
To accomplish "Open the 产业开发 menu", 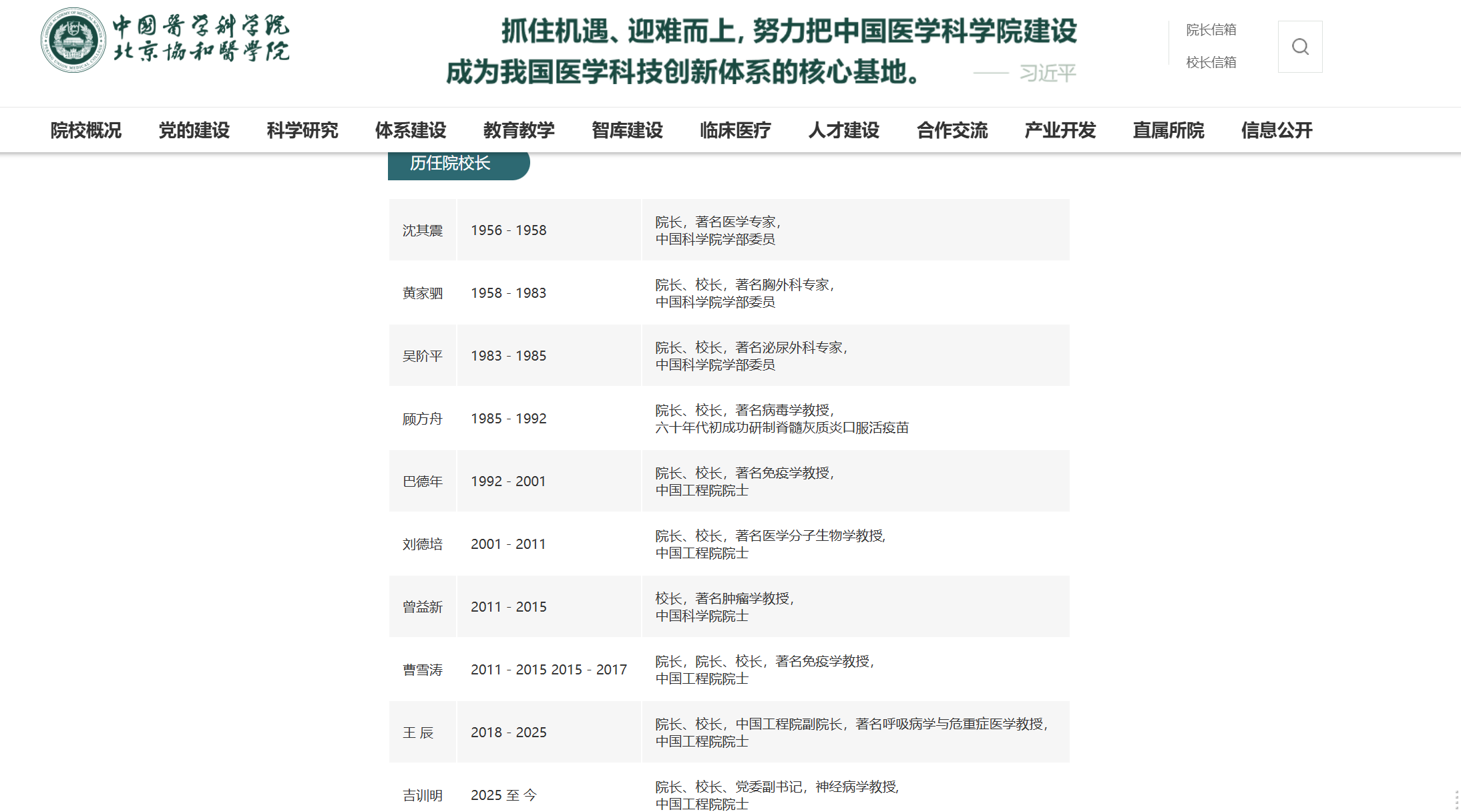I will click(x=1060, y=130).
